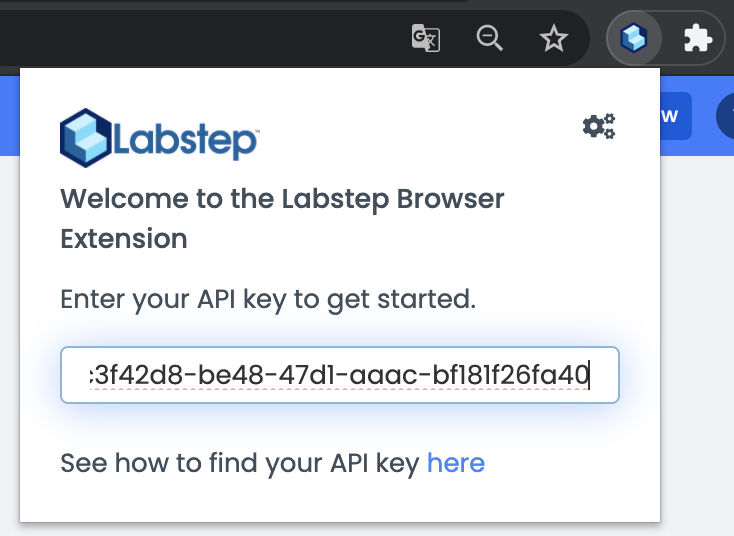
Task: Click the 'See how to find your API key' text
Action: [240, 463]
